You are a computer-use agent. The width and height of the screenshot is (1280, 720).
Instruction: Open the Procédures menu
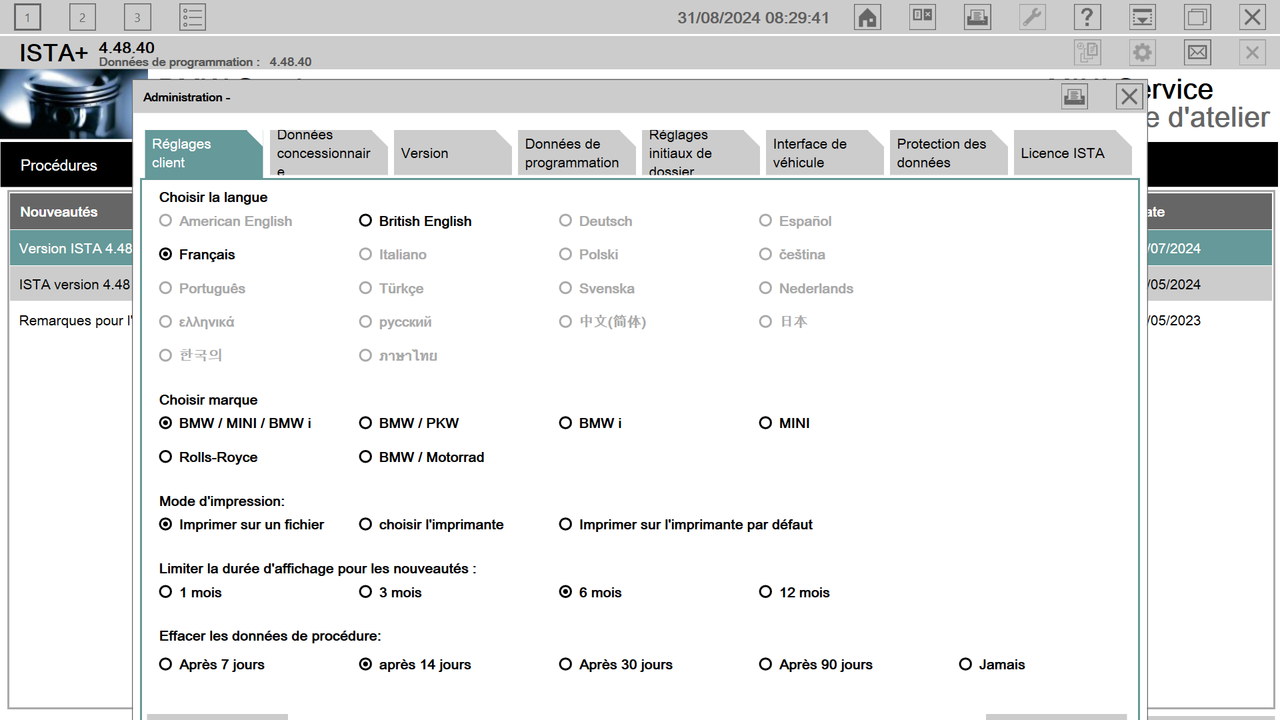coord(59,165)
